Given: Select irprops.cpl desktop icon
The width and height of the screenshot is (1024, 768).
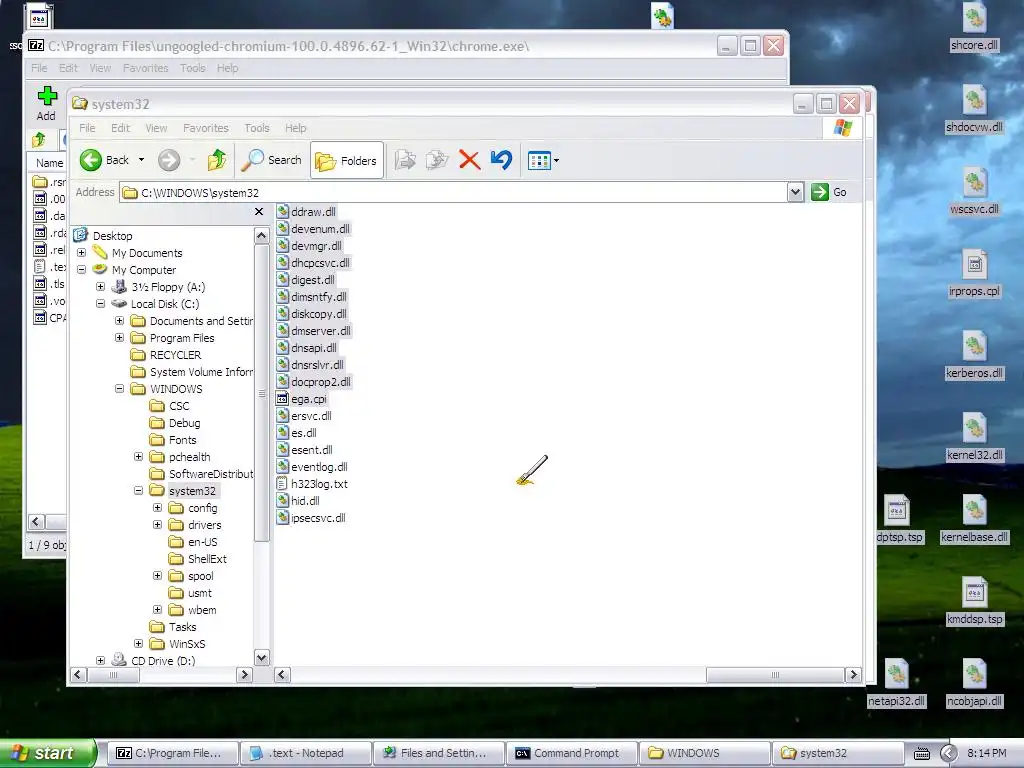Looking at the screenshot, I should pyautogui.click(x=974, y=274).
